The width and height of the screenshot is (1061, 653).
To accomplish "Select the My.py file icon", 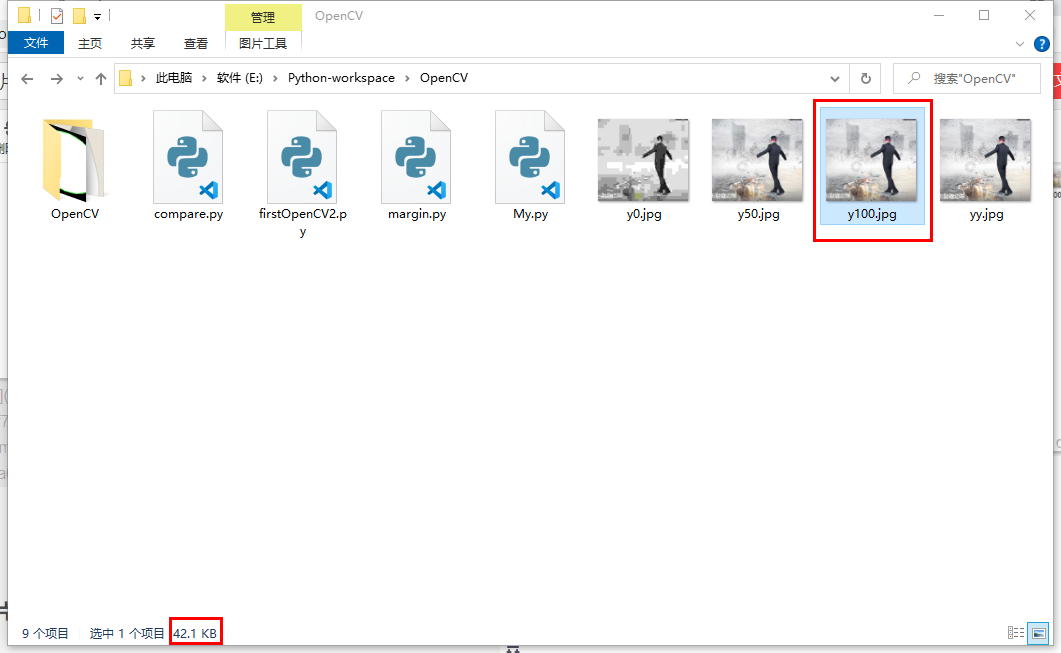I will click(530, 157).
